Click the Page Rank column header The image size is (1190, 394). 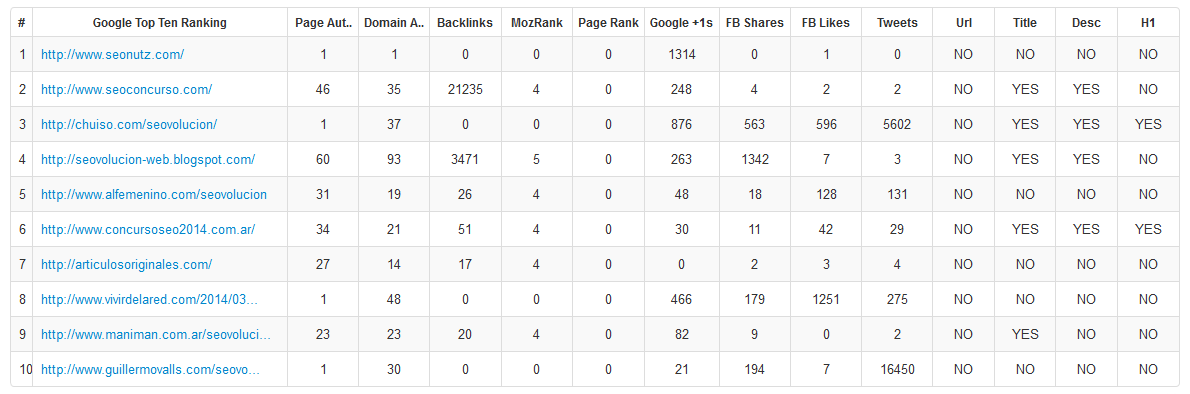[608, 23]
